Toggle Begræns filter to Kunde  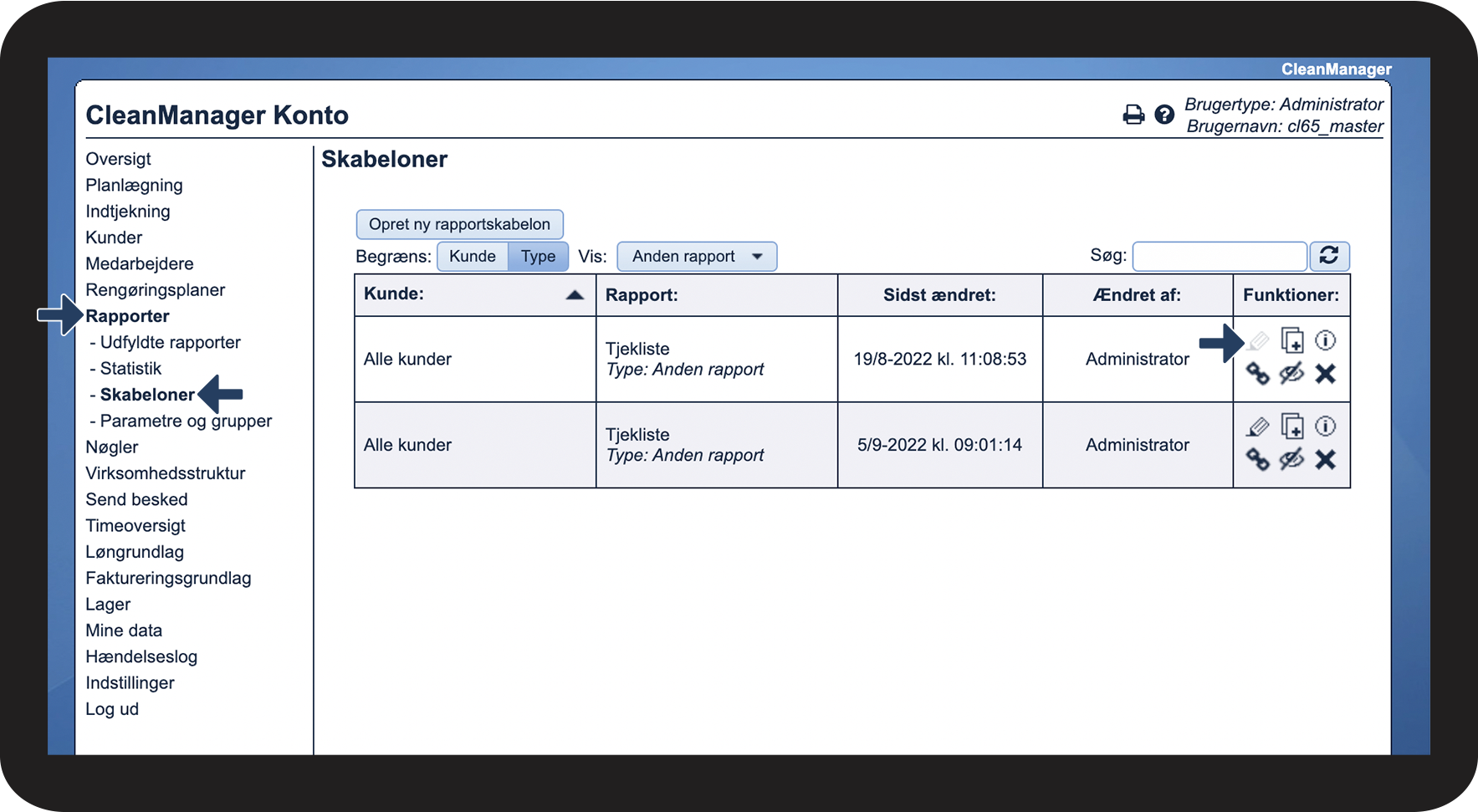point(473,257)
